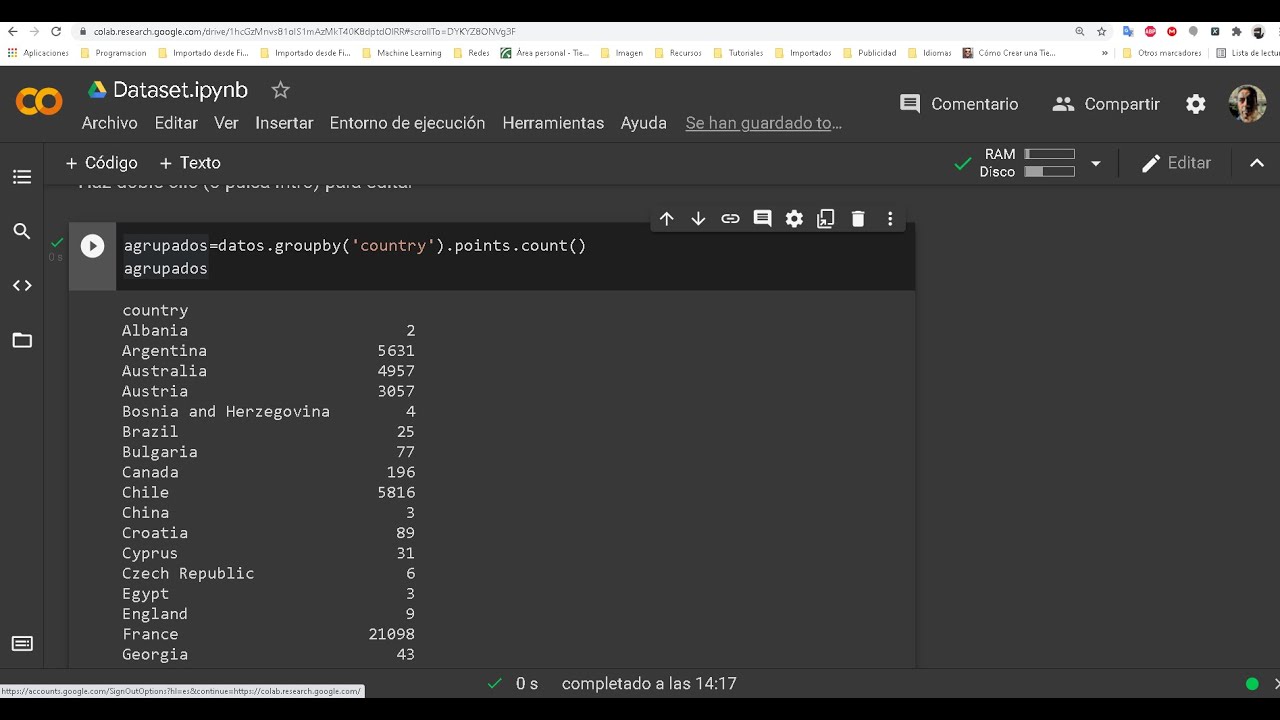Select the France row value 21098
1280x720 pixels.
tap(392, 634)
